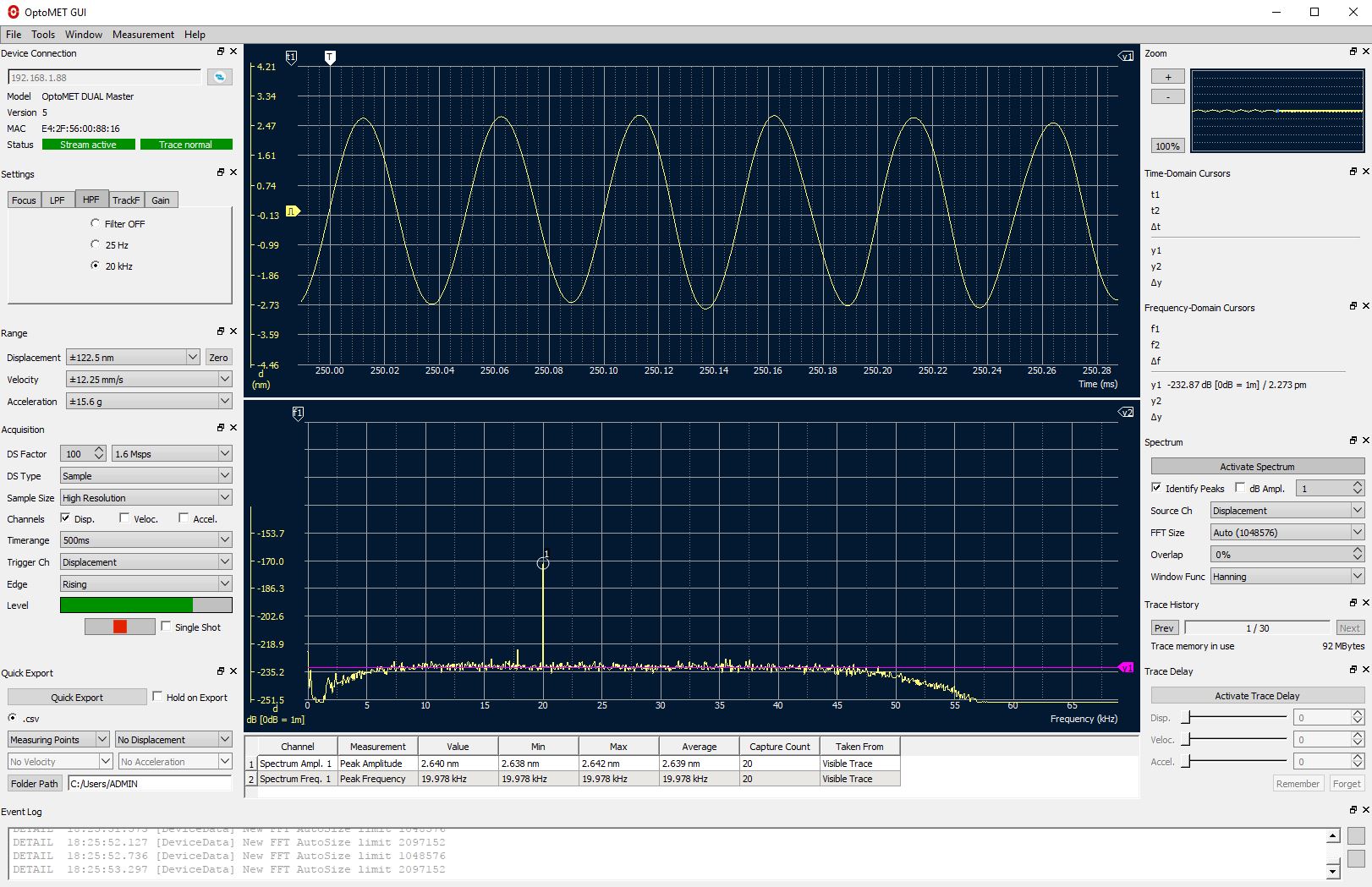Open Window Func Hanning dropdown

(1287, 577)
